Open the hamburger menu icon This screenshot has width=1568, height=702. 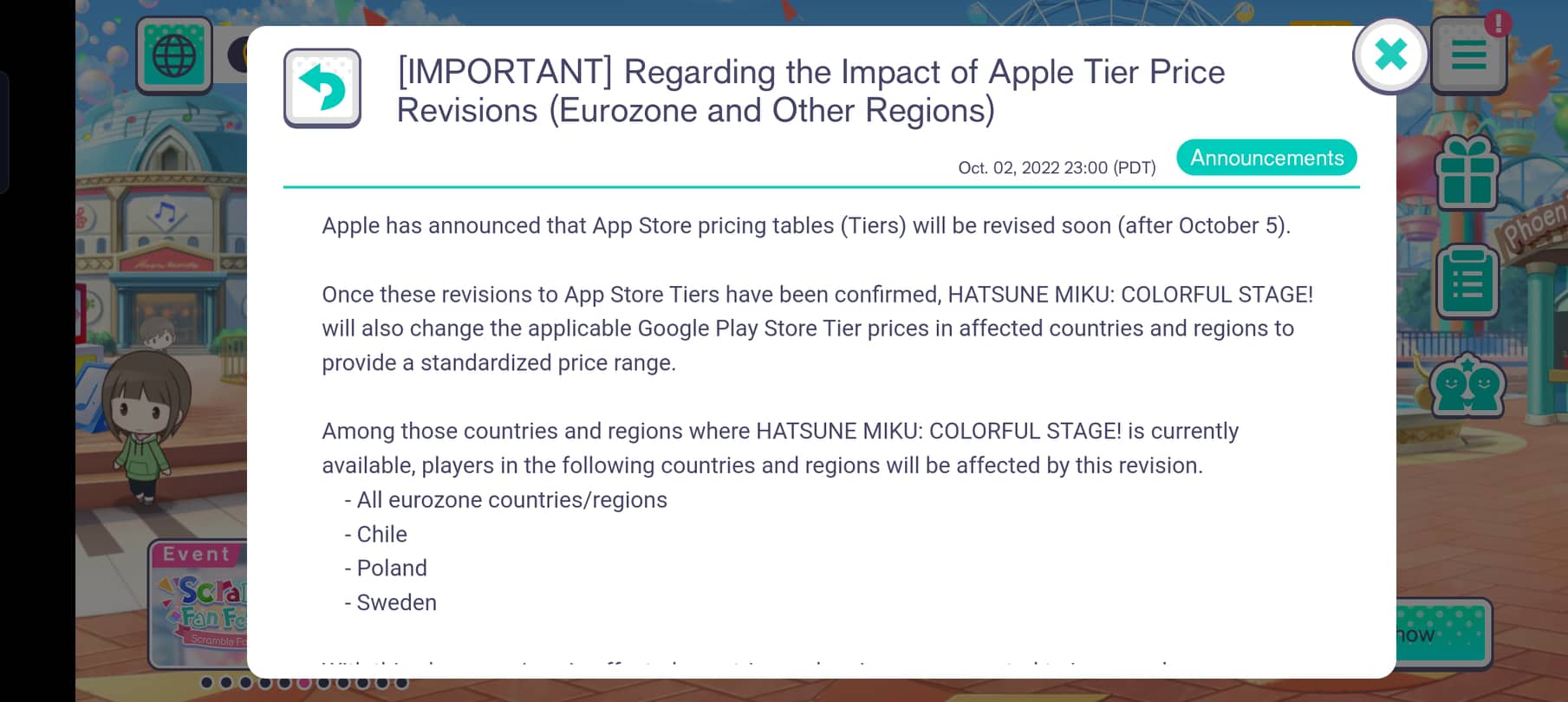1468,55
